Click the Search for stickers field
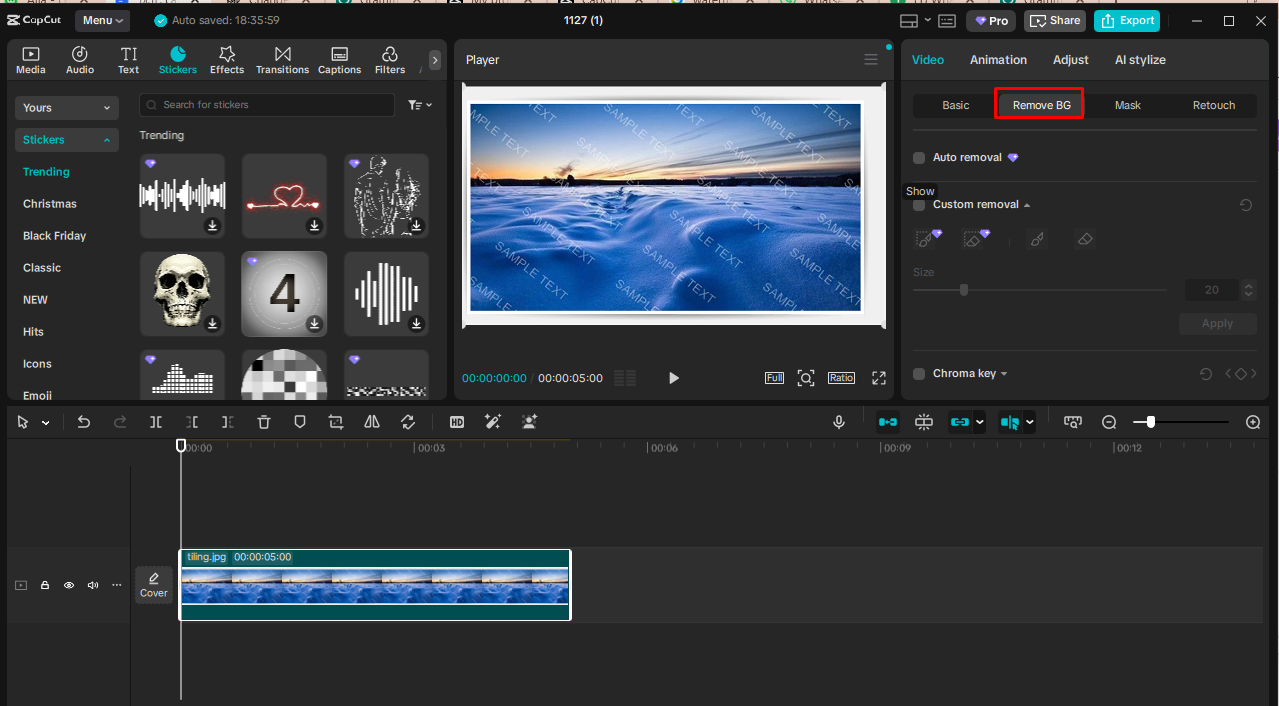Image resolution: width=1279 pixels, height=706 pixels. click(267, 105)
